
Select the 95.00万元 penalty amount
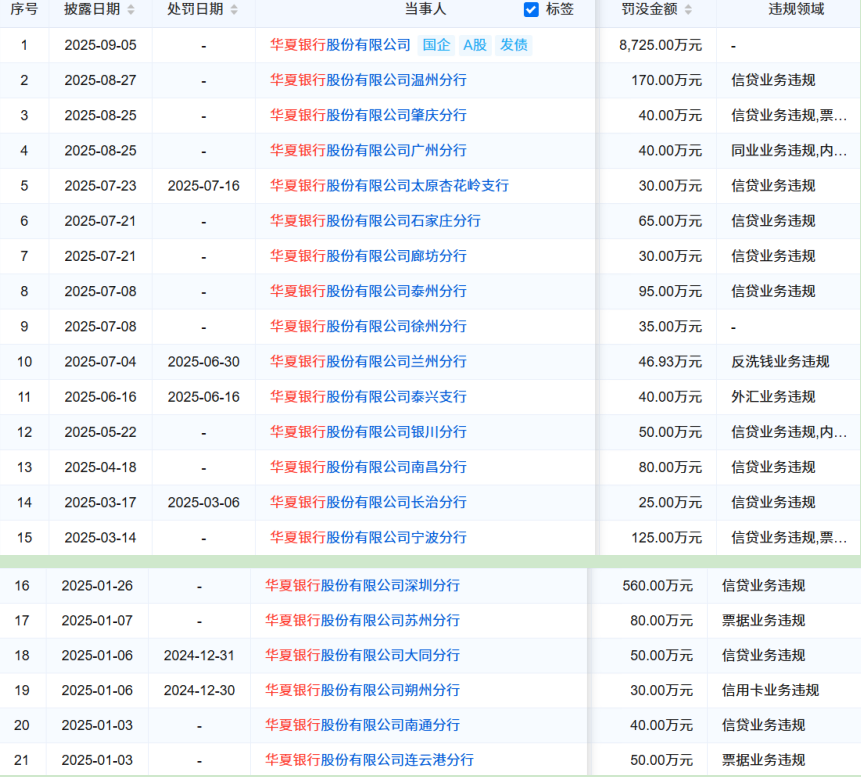[x=670, y=291]
